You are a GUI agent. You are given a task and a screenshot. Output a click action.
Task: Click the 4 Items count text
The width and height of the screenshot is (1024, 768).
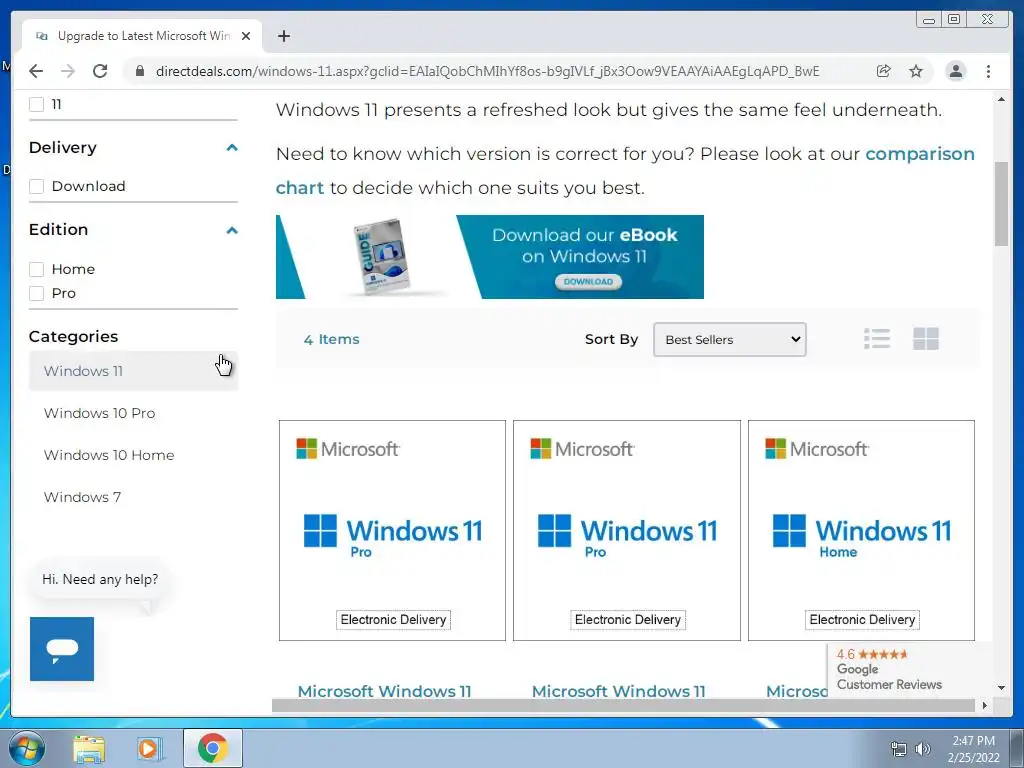tap(332, 340)
